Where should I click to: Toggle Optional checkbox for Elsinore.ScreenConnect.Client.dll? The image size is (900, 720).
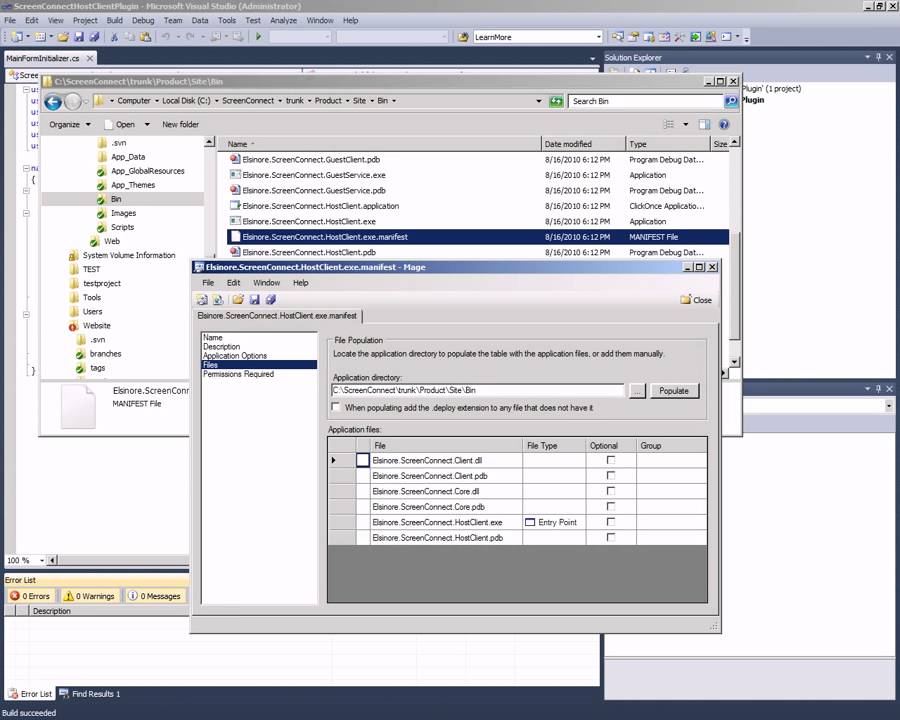(x=611, y=460)
